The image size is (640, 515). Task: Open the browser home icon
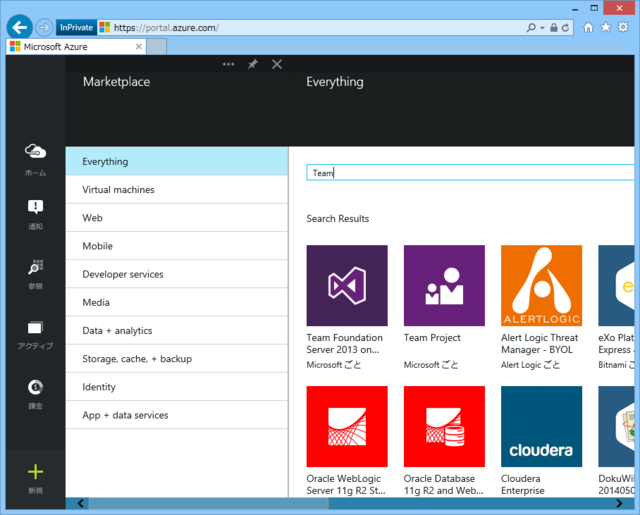point(588,27)
